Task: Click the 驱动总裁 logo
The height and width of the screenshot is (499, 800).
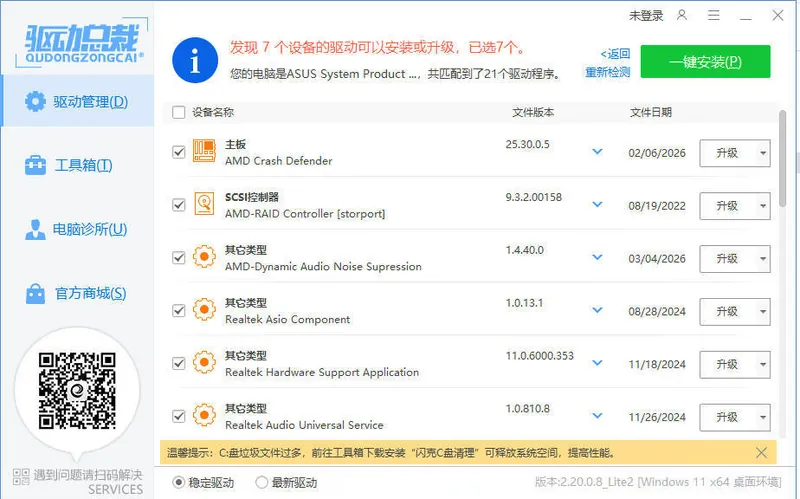Action: (x=84, y=43)
